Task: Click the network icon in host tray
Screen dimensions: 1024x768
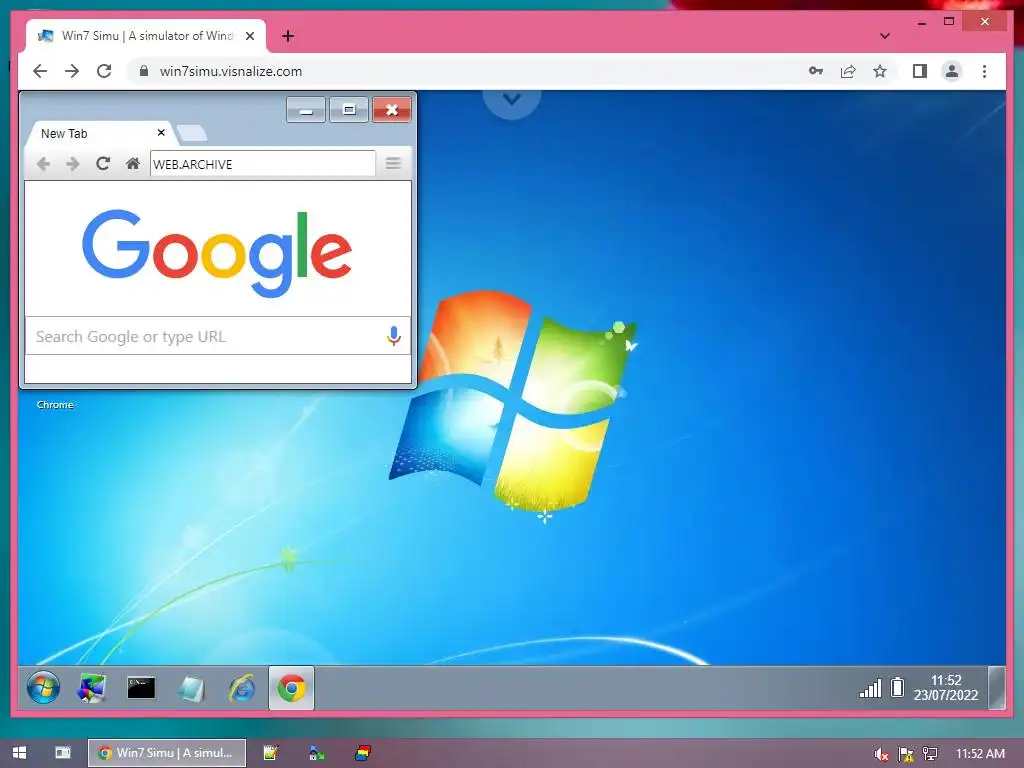Action: (x=930, y=754)
